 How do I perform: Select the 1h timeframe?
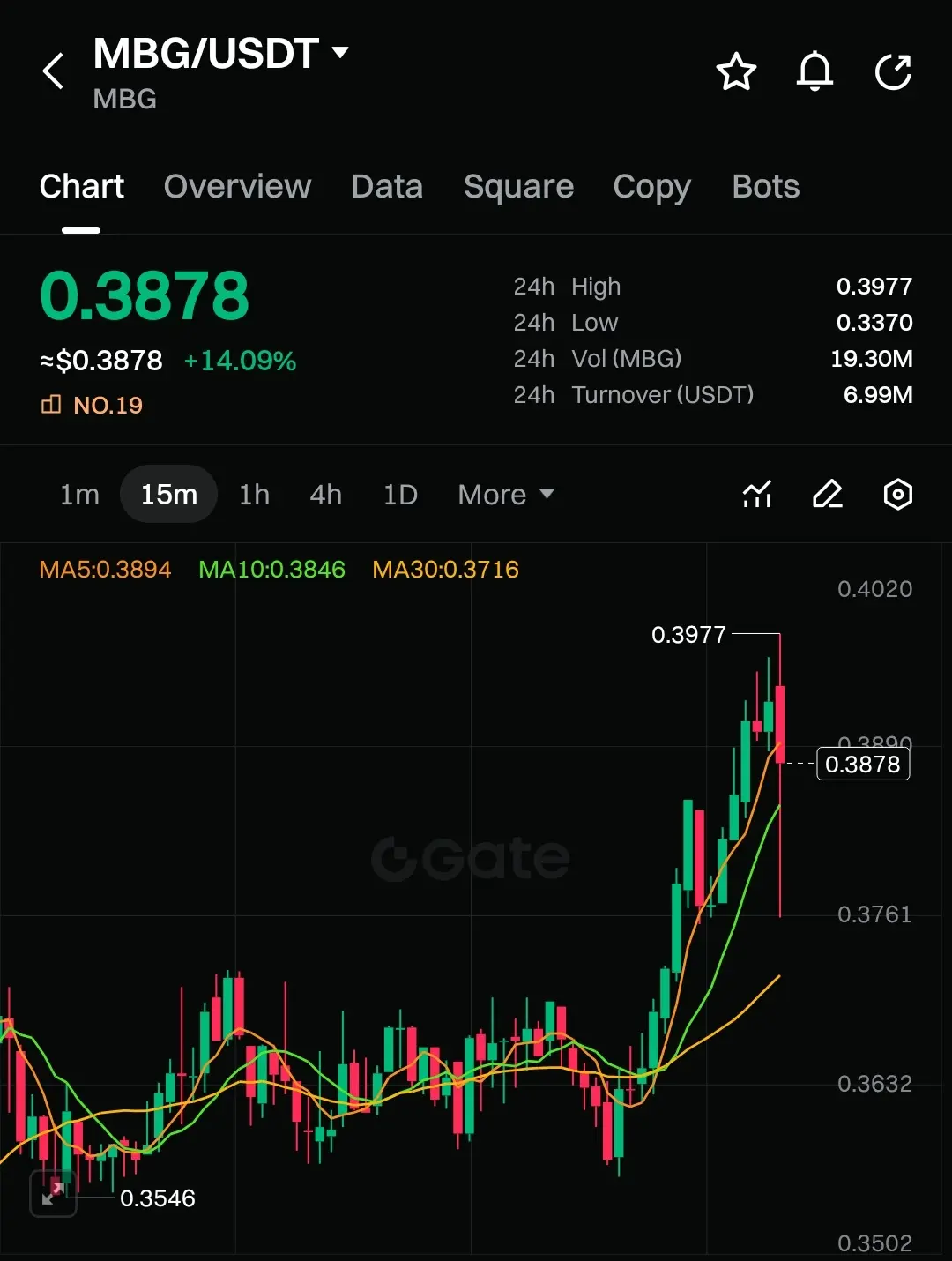tap(254, 495)
